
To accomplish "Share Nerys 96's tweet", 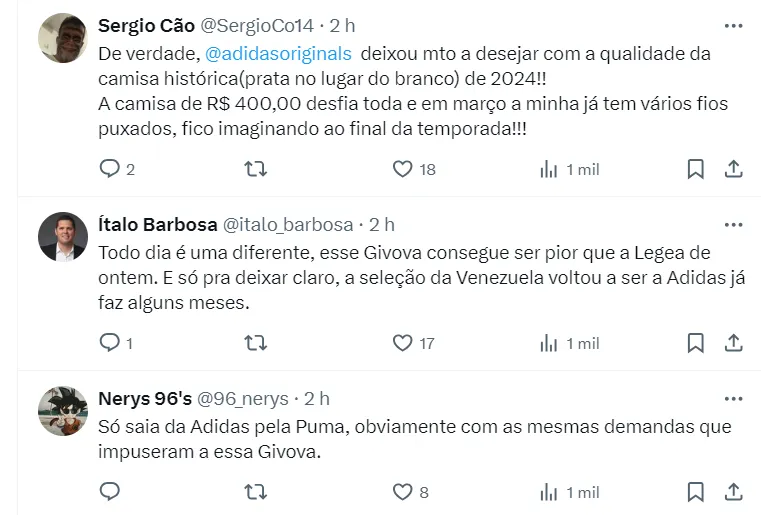I will [733, 491].
